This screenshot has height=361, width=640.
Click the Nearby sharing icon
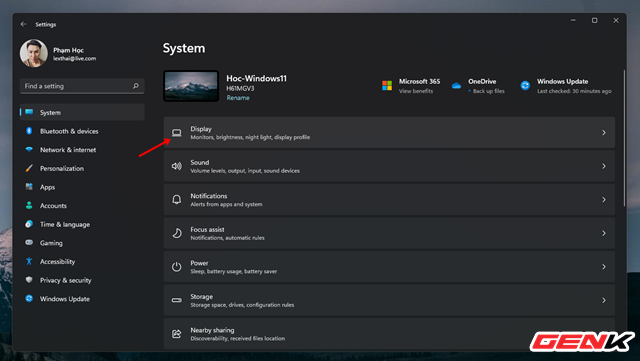[x=176, y=334]
